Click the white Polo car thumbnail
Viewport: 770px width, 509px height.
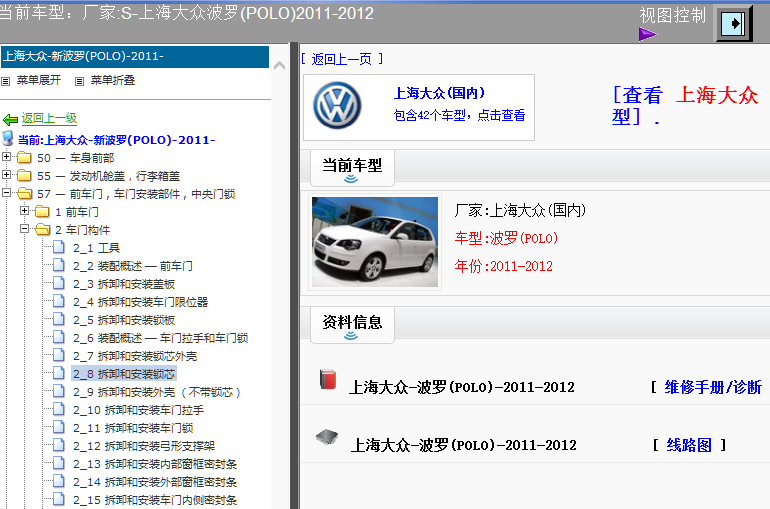pyautogui.click(x=375, y=242)
